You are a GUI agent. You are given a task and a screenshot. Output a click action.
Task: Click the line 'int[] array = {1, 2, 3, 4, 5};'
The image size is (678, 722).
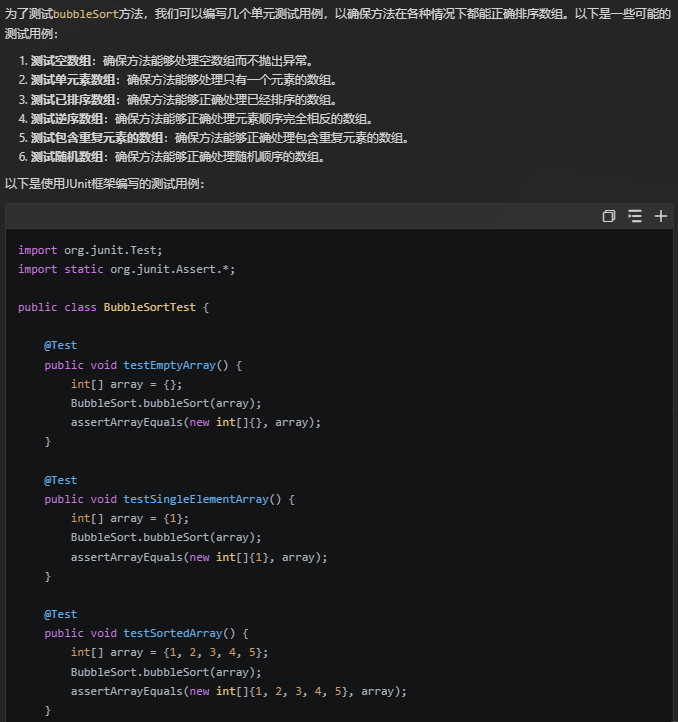pos(170,652)
